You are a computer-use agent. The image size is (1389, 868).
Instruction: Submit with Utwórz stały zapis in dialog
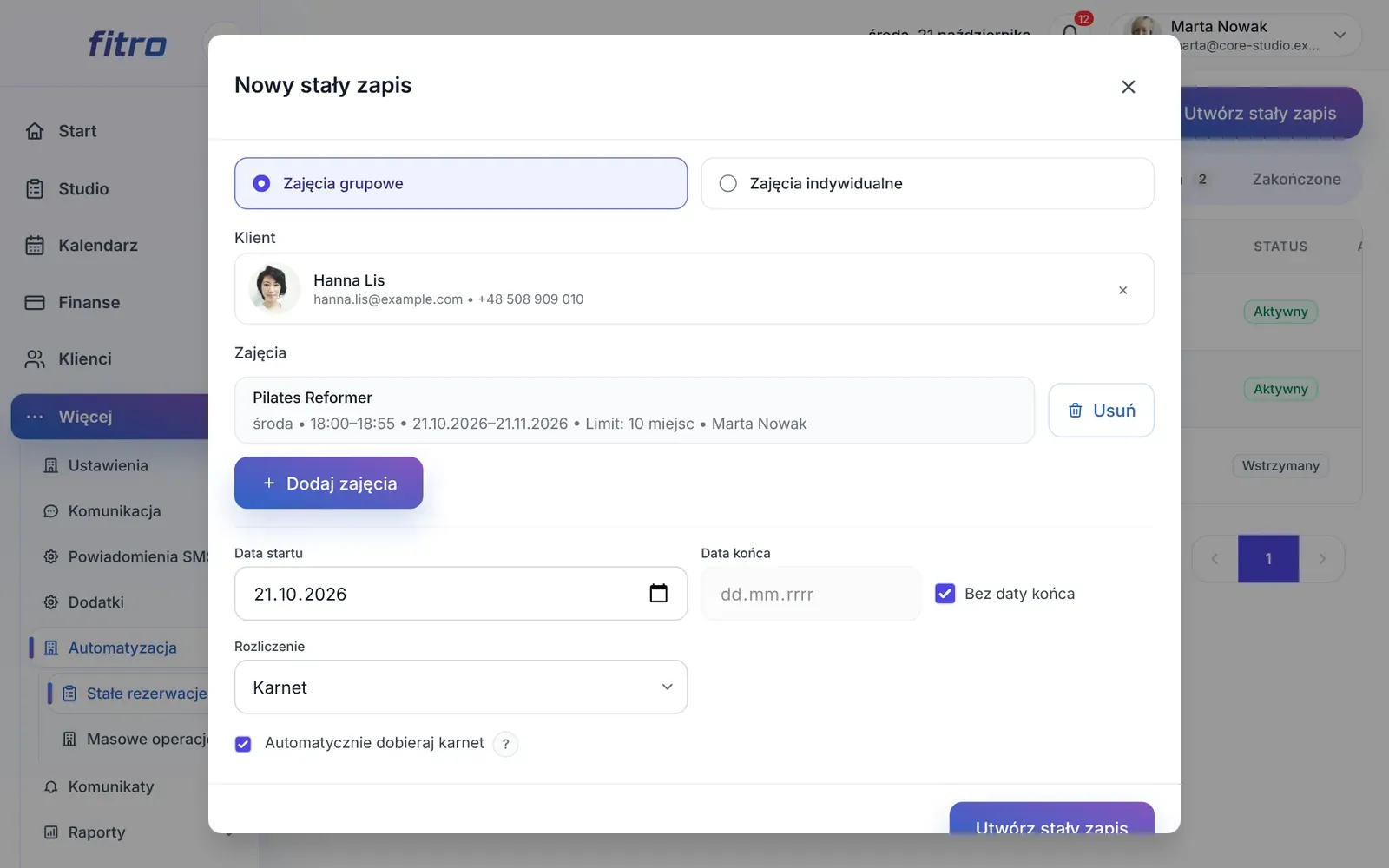pos(1051,819)
